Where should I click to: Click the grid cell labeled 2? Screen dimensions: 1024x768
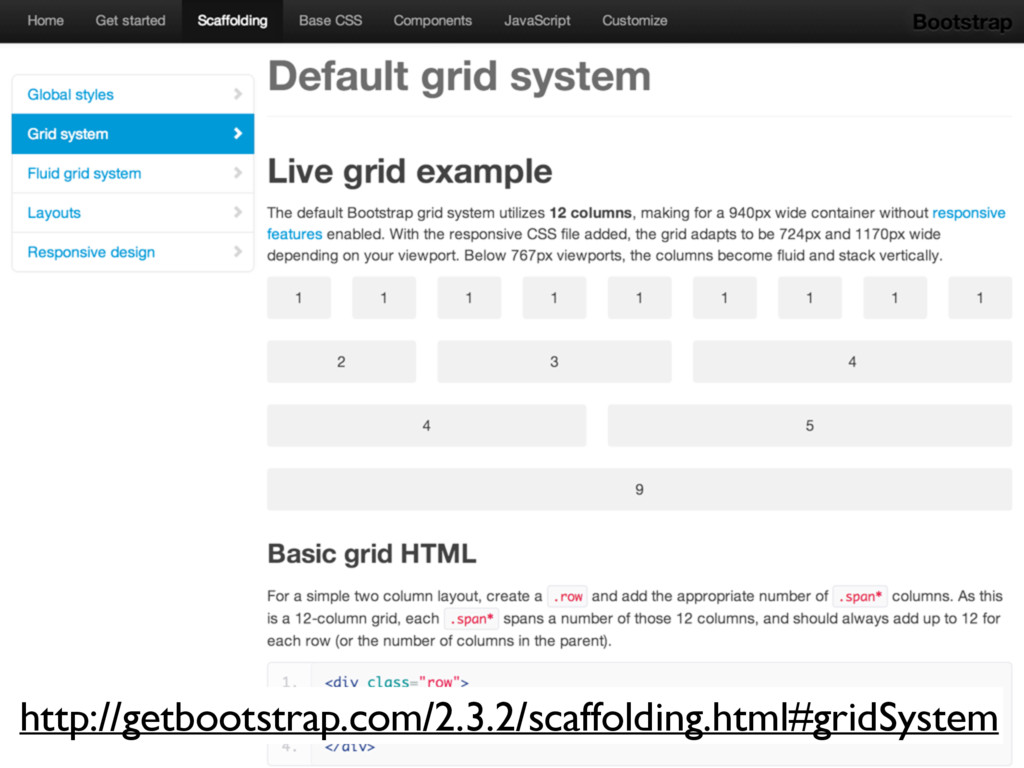341,362
